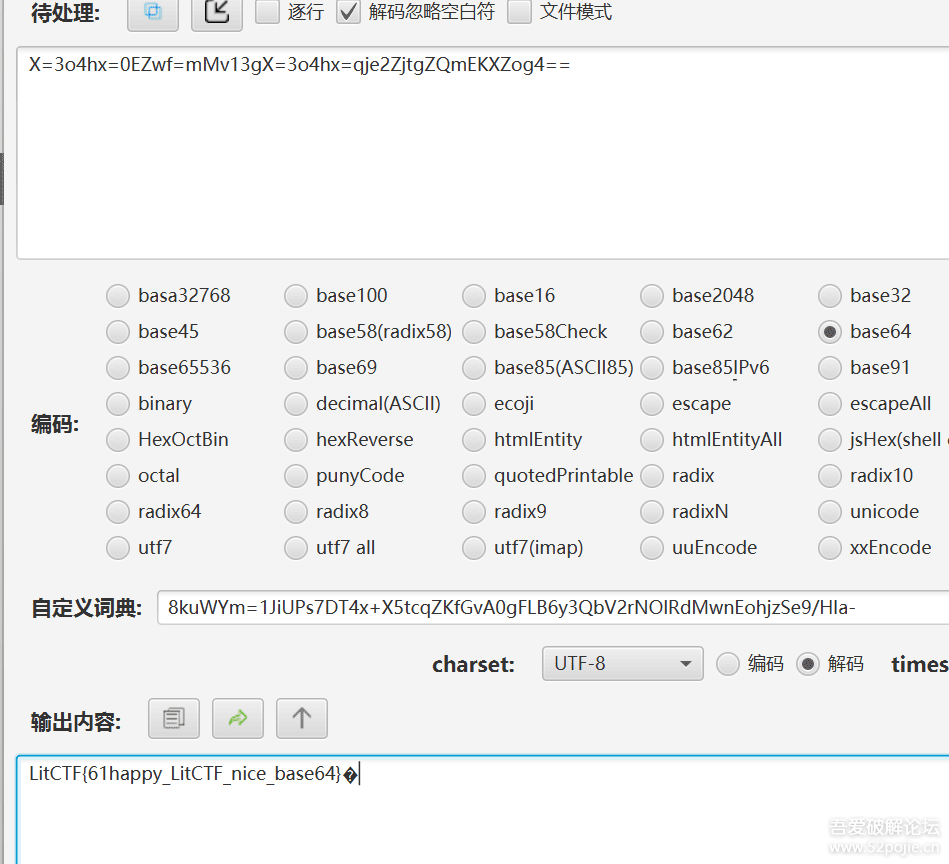Copy output using the document icon near 输出内容
Screen dimensions: 949x864
click(x=174, y=718)
